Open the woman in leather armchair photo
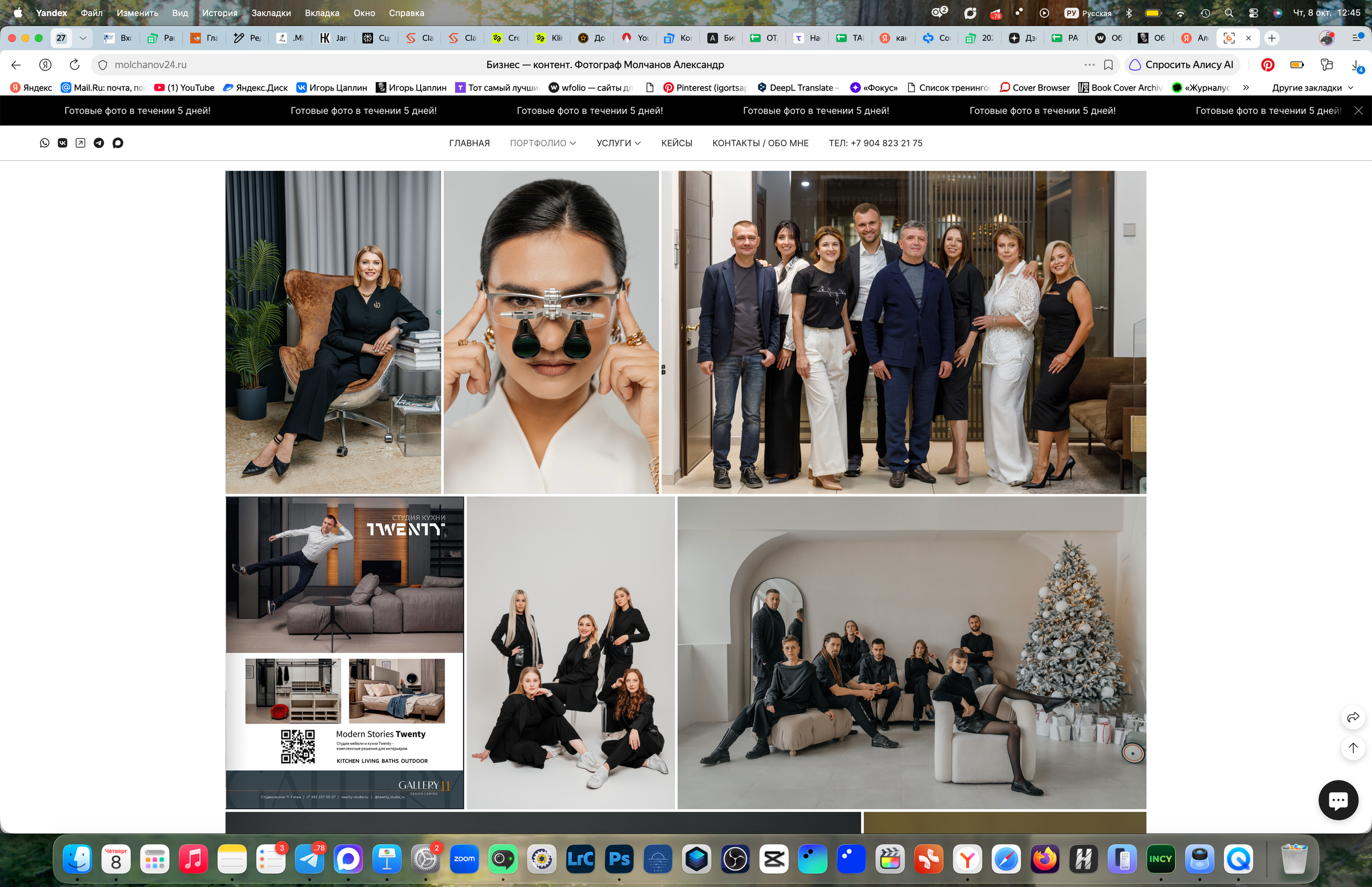Screen dimensions: 1372x887 (333, 332)
